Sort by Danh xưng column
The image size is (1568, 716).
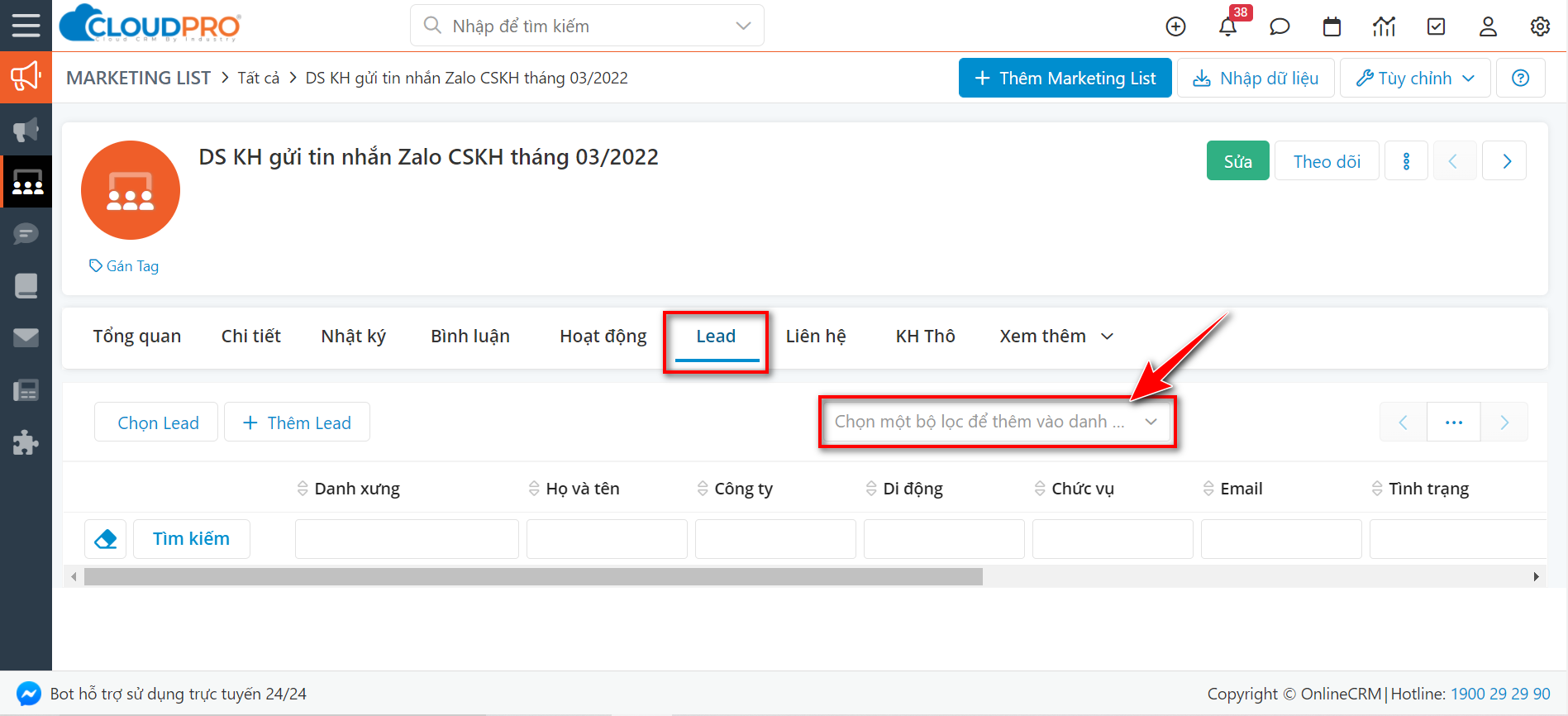(x=348, y=489)
